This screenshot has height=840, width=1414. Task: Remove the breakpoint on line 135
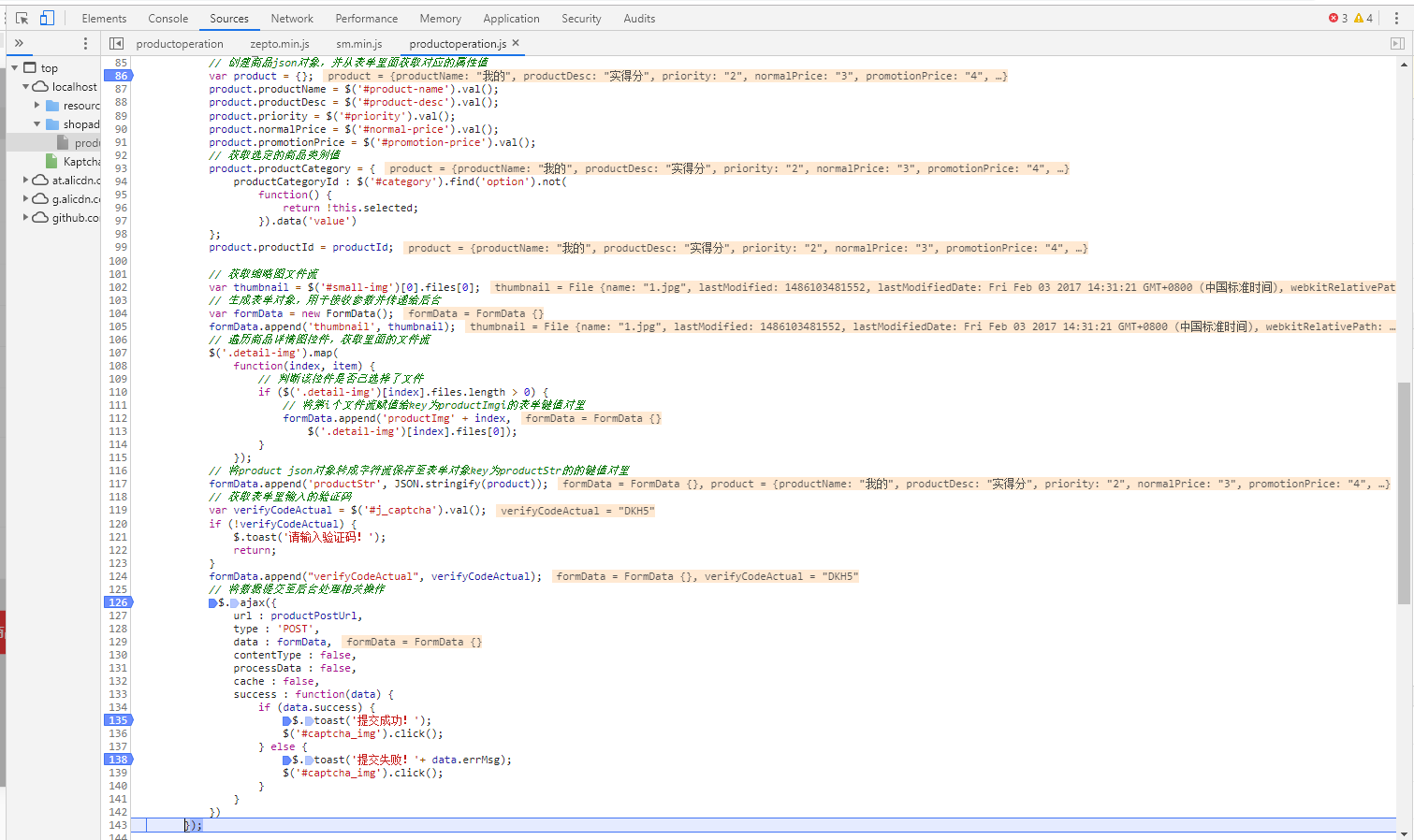coord(118,720)
